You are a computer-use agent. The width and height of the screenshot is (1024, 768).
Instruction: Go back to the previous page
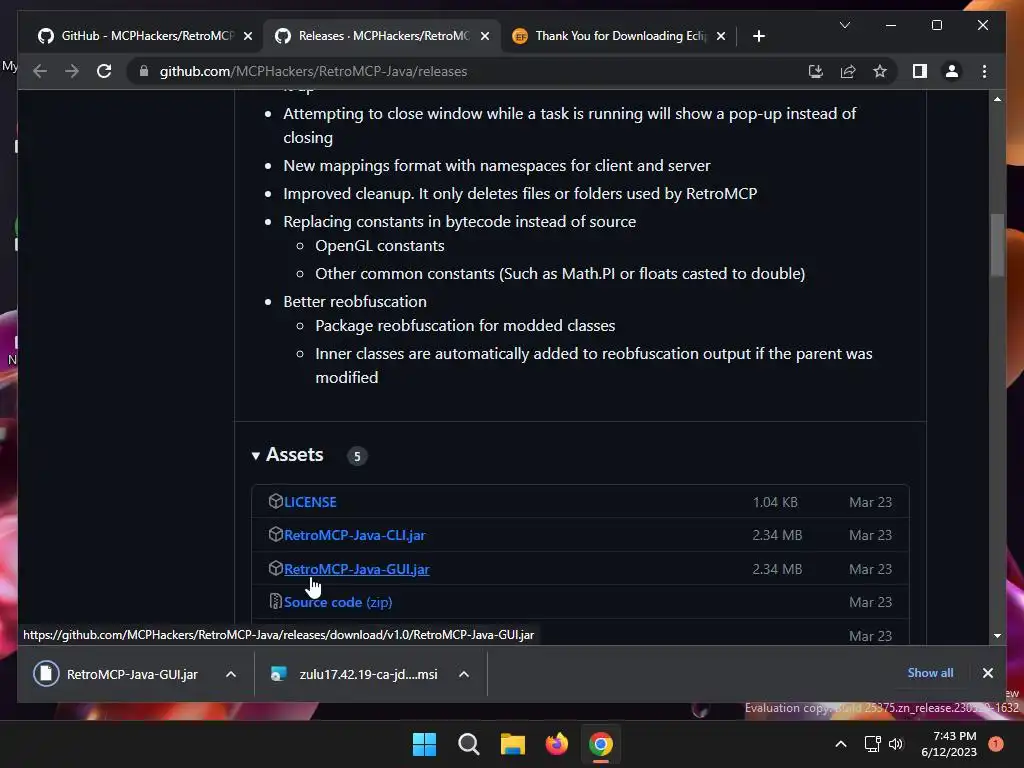click(x=40, y=71)
